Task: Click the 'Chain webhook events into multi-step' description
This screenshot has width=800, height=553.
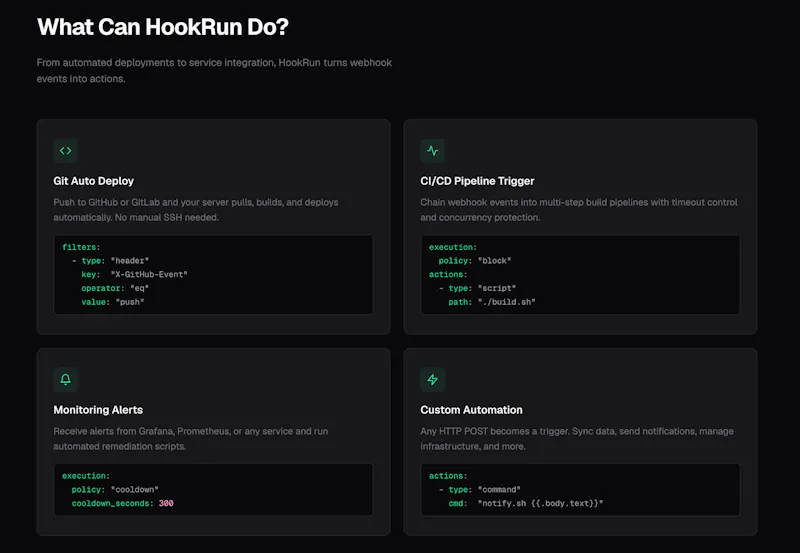Action: [579, 210]
